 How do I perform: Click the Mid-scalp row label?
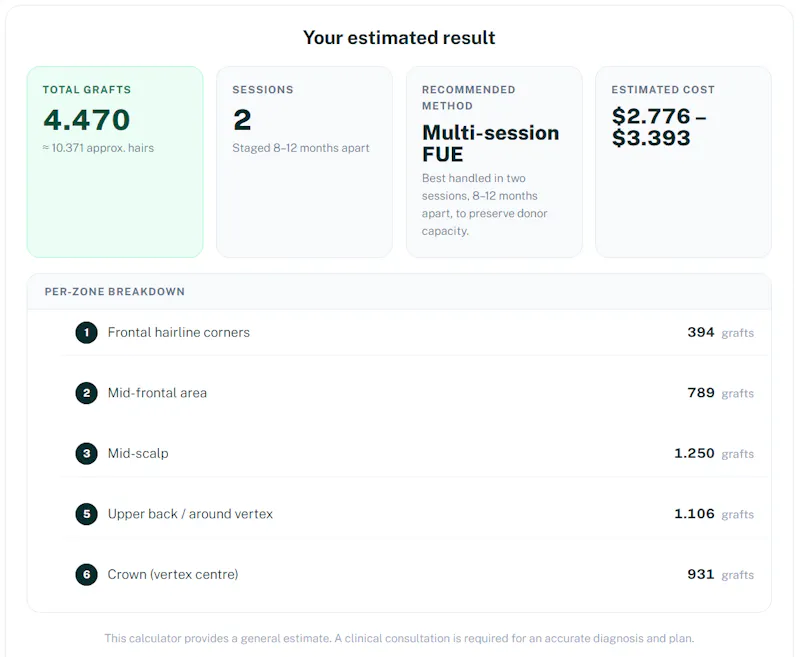138,453
